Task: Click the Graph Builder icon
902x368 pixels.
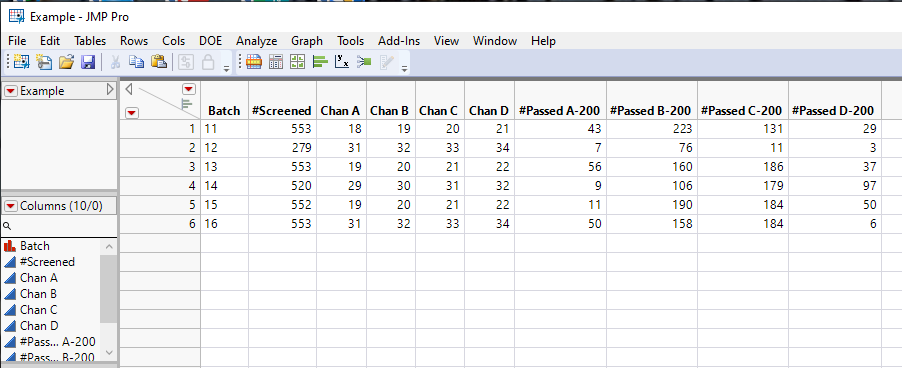Action: pyautogui.click(x=297, y=62)
